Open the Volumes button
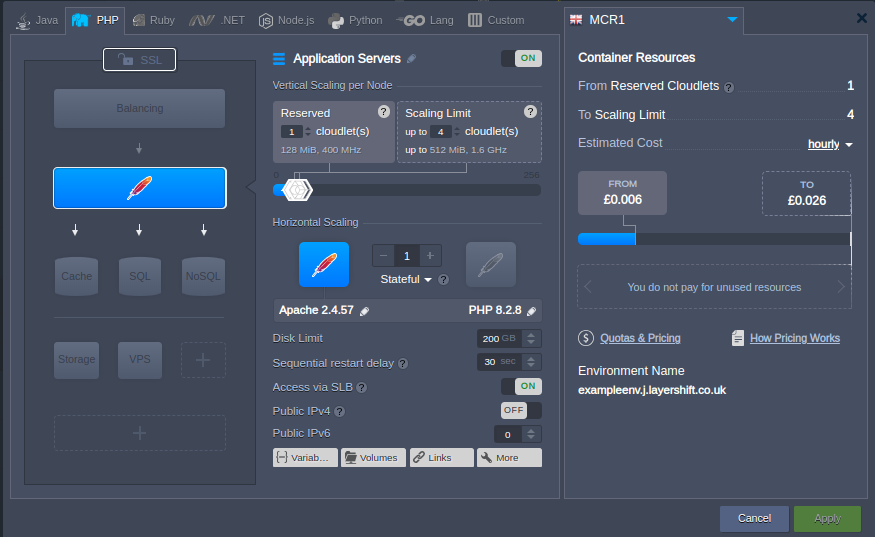Viewport: 875px width, 537px height. [373, 458]
